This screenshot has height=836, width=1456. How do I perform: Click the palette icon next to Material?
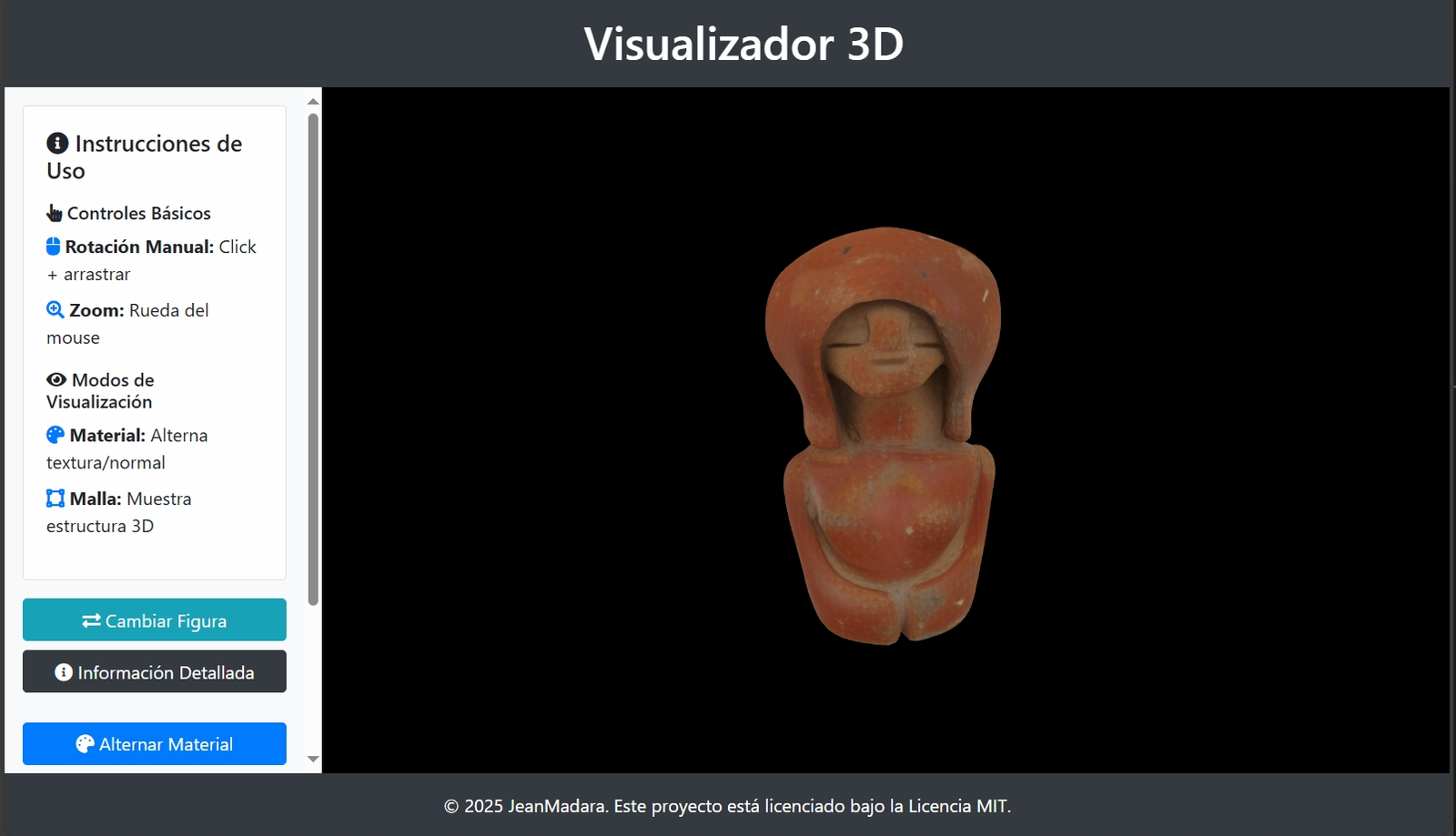[x=56, y=436]
